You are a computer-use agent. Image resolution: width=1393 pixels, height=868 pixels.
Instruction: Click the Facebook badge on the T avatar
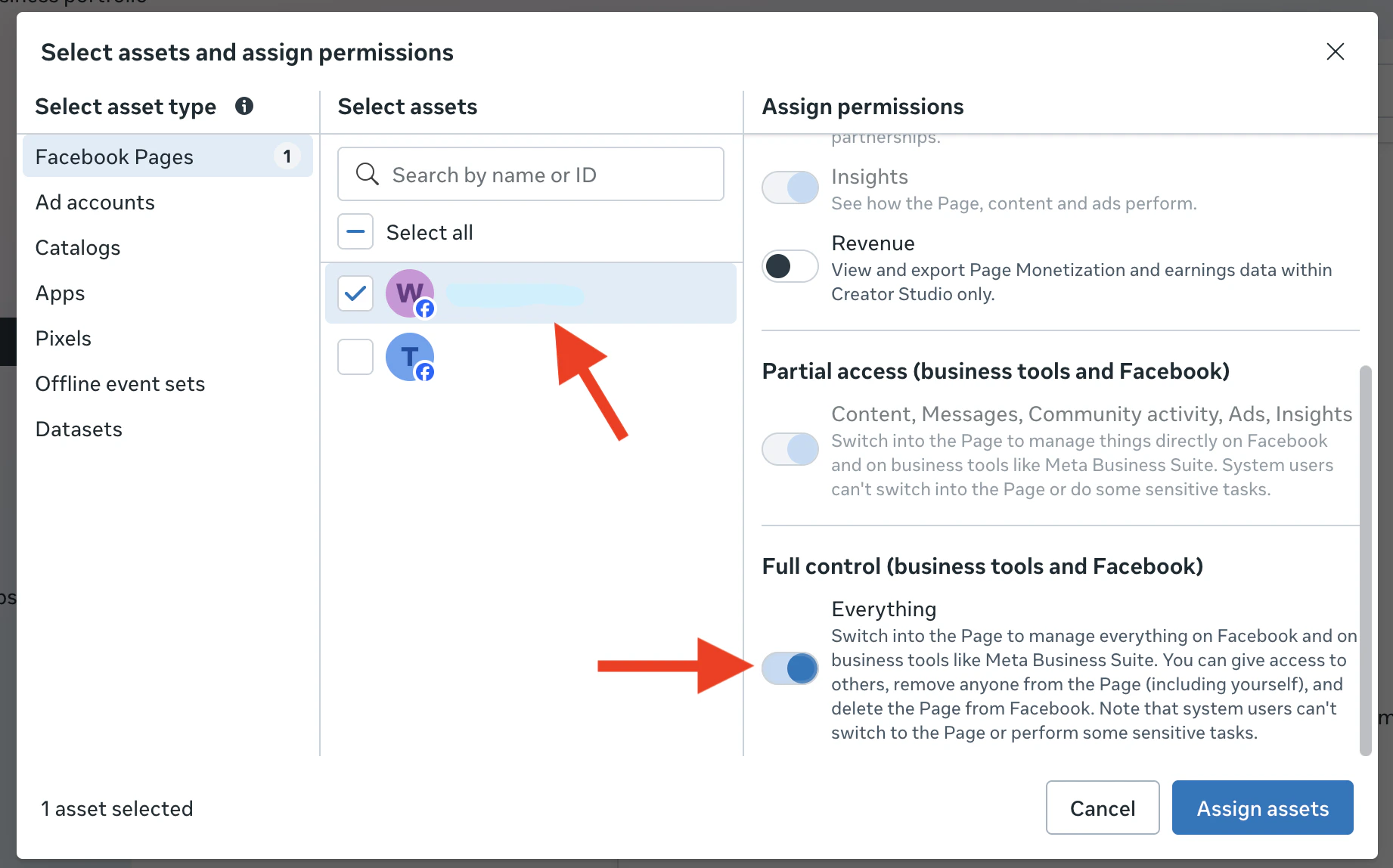coord(426,372)
